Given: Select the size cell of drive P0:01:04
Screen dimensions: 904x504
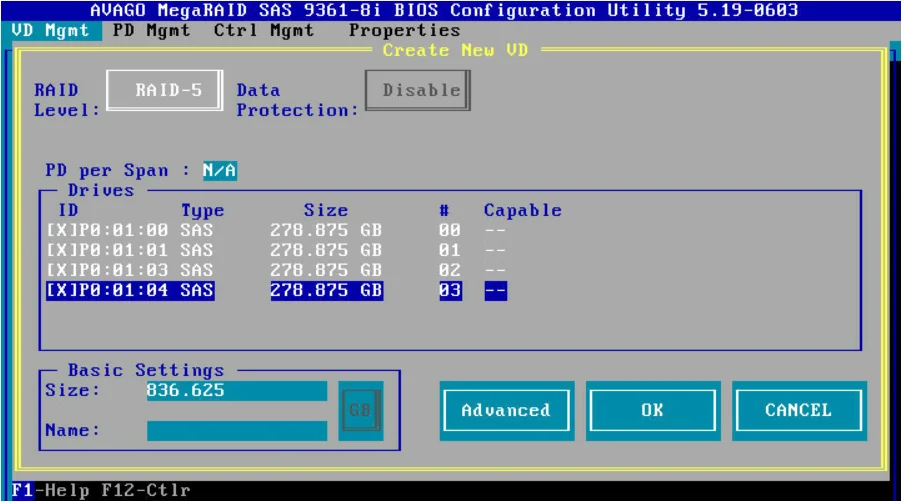Looking at the screenshot, I should pos(326,291).
